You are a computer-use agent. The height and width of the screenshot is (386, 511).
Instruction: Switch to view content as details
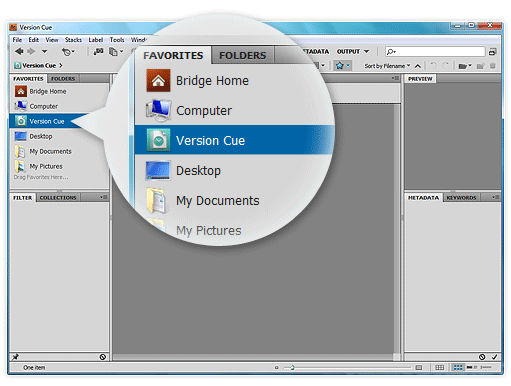tap(472, 367)
